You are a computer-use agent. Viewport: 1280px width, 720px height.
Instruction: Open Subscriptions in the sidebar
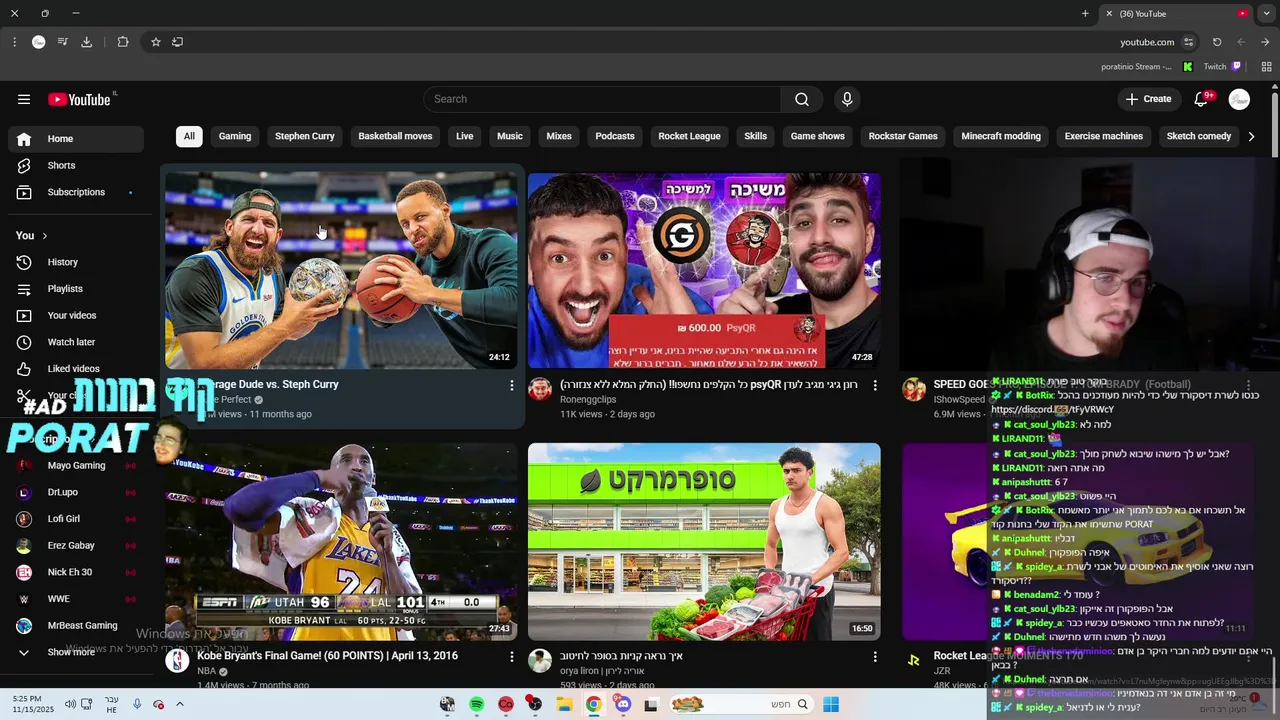tap(76, 192)
